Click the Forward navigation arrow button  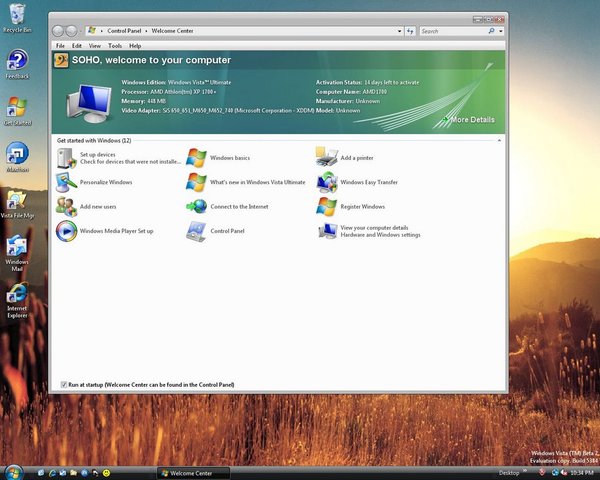[x=71, y=31]
